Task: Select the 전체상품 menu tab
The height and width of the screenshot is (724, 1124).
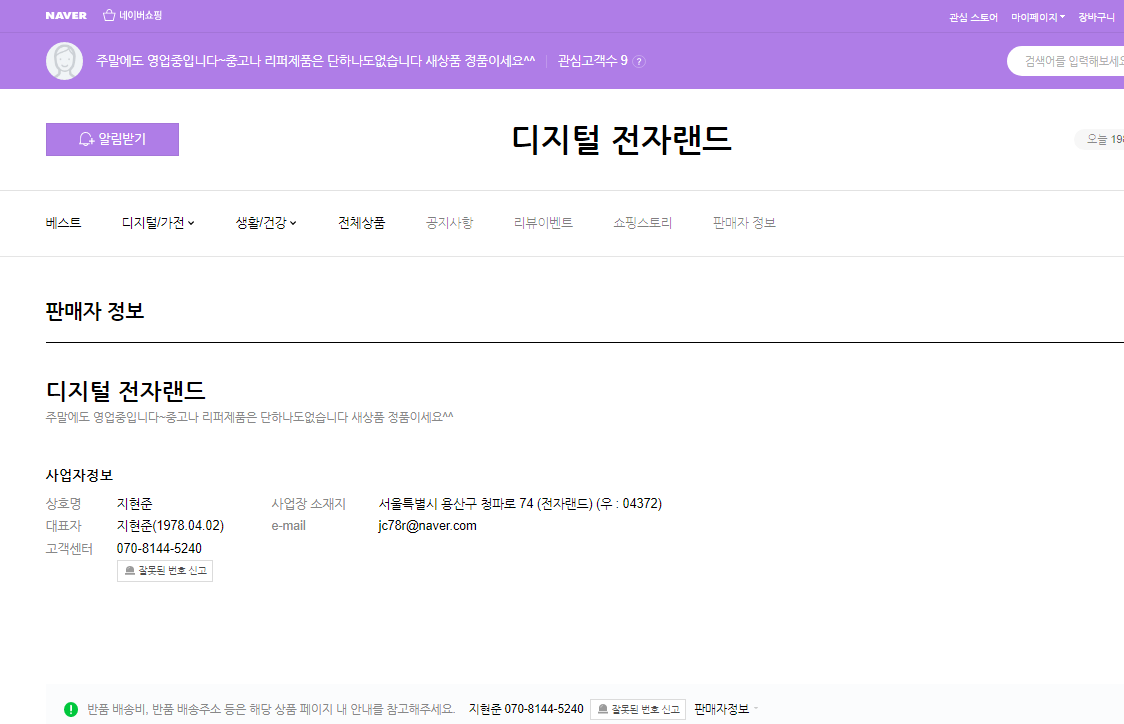Action: [x=361, y=223]
